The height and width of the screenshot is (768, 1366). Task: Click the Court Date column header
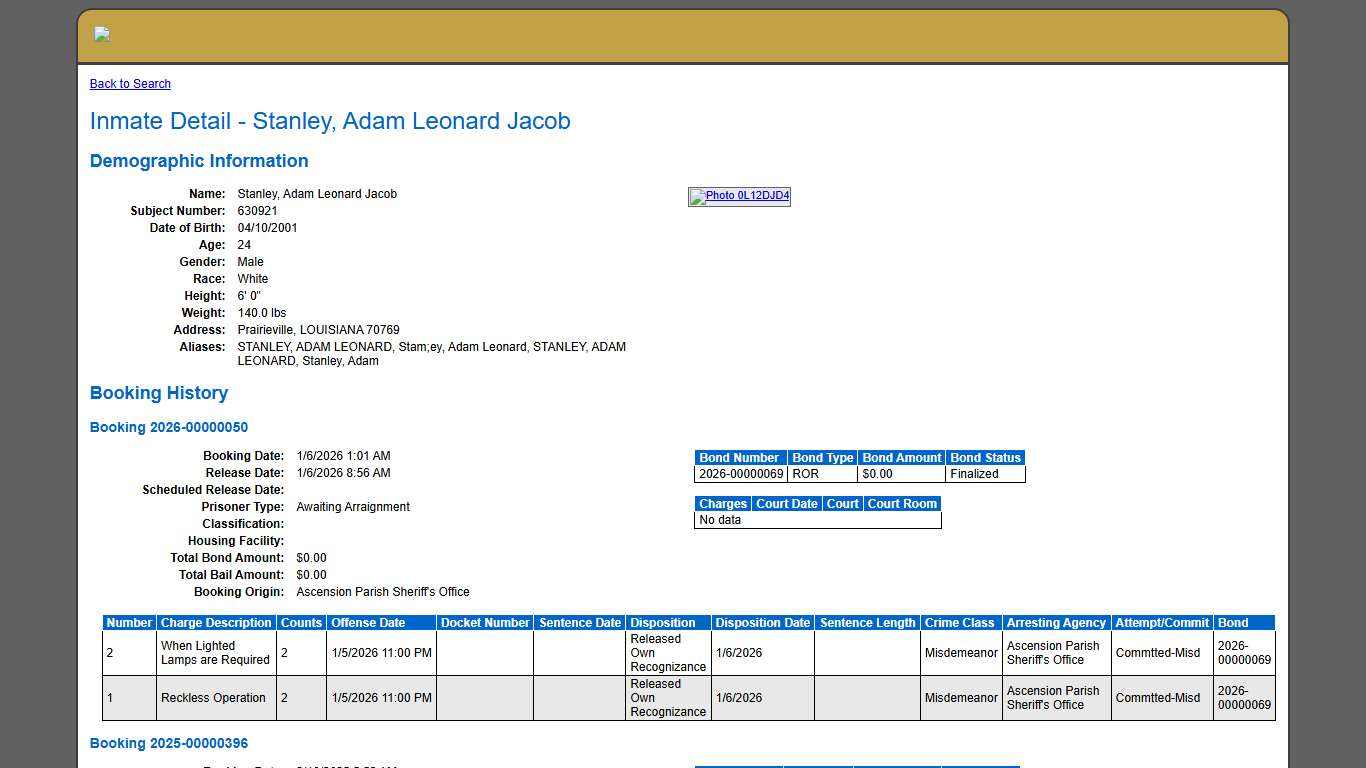click(786, 503)
